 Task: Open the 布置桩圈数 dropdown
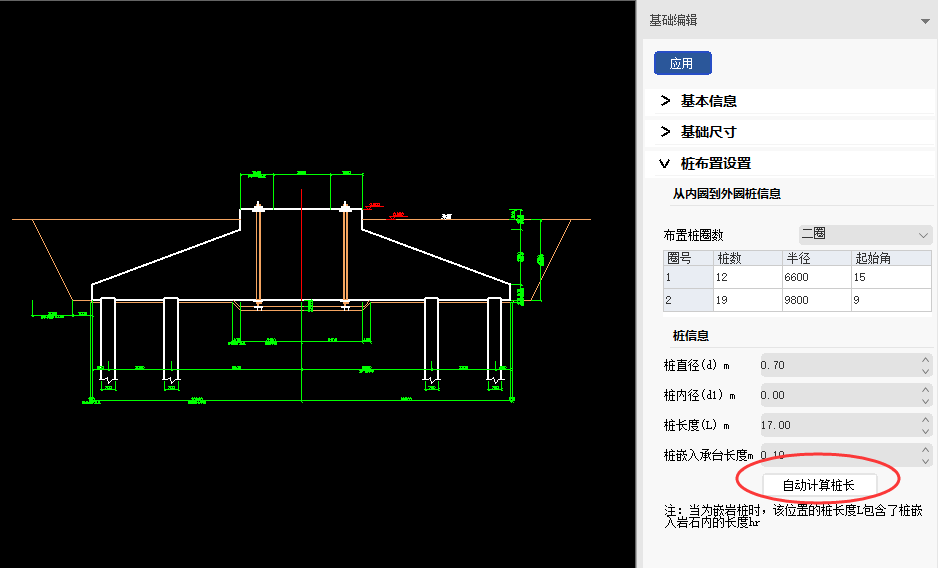pyautogui.click(x=864, y=235)
